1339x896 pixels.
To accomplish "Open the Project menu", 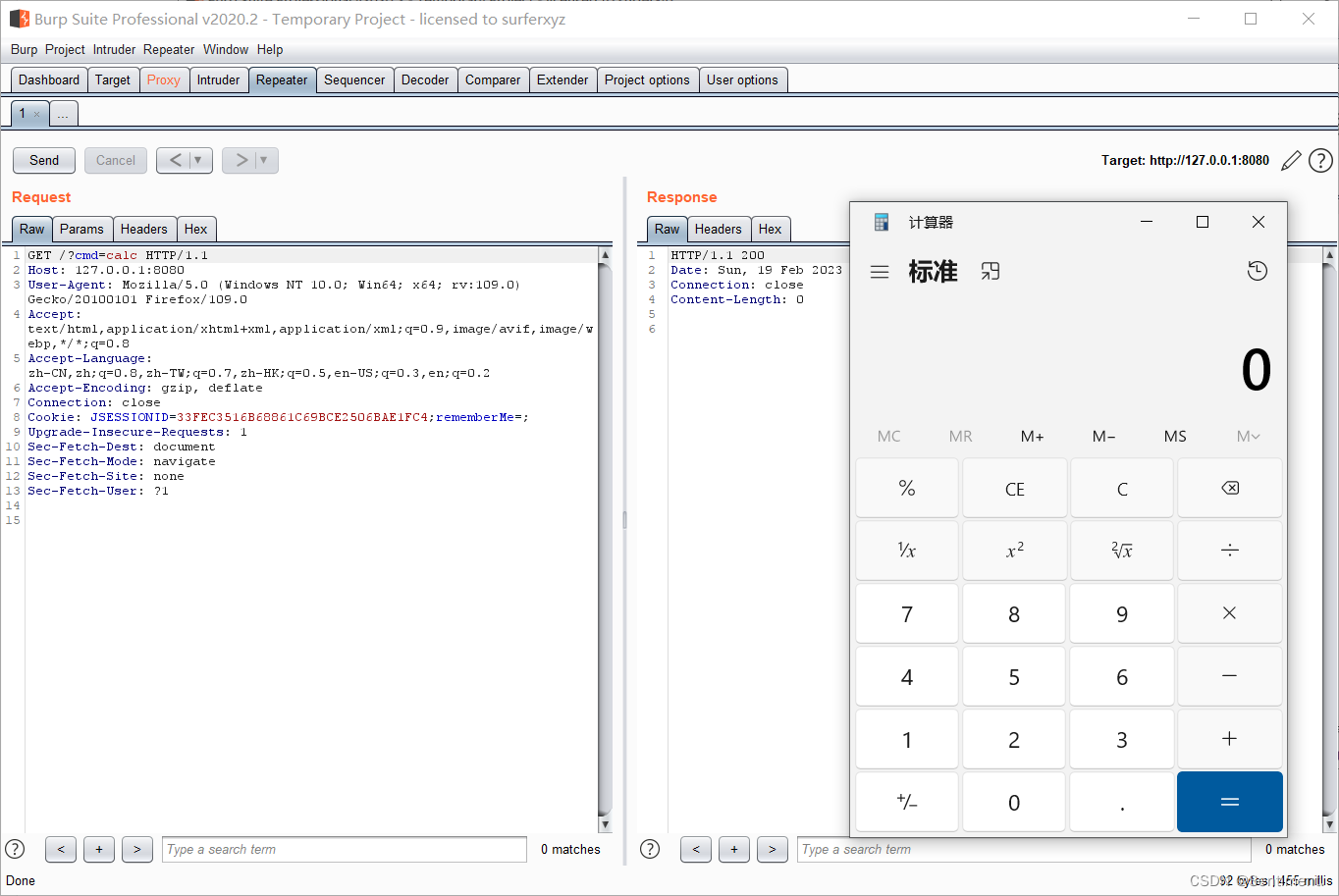I will [x=65, y=49].
